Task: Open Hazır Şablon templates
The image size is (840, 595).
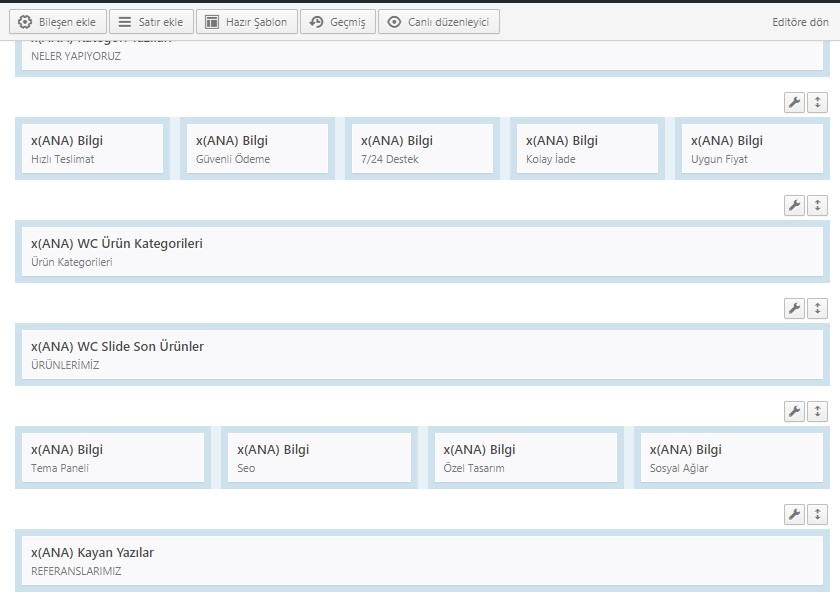Action: pos(246,22)
